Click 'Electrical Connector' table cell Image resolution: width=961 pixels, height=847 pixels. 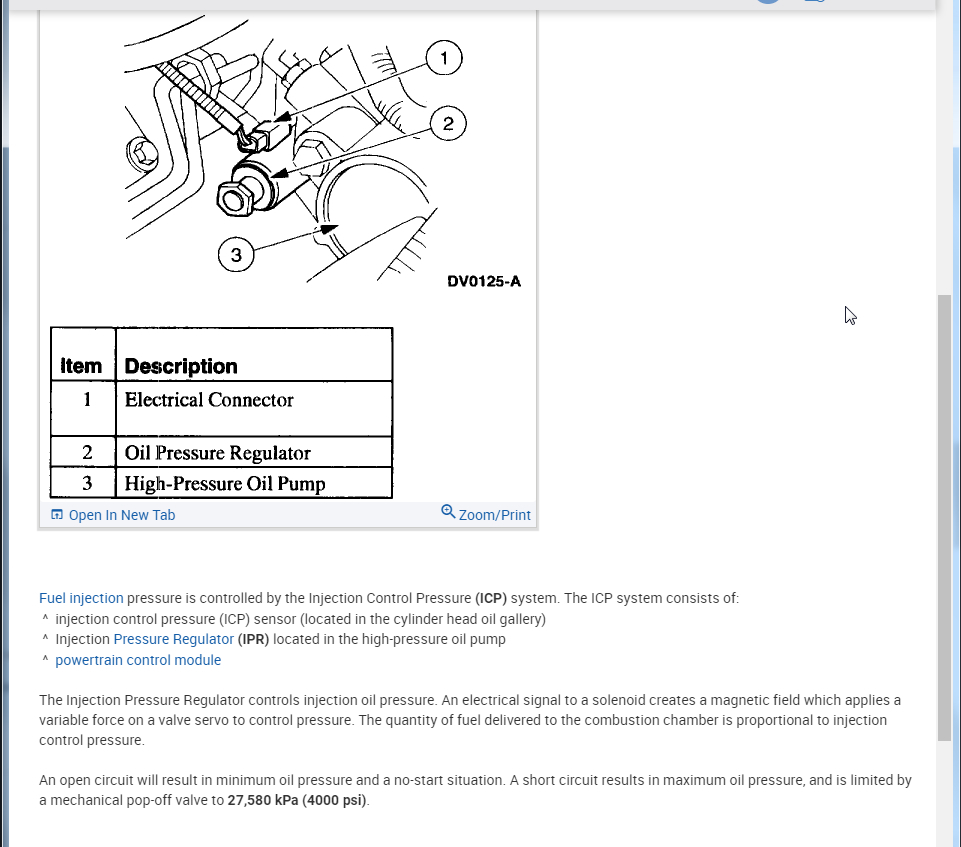pos(254,408)
